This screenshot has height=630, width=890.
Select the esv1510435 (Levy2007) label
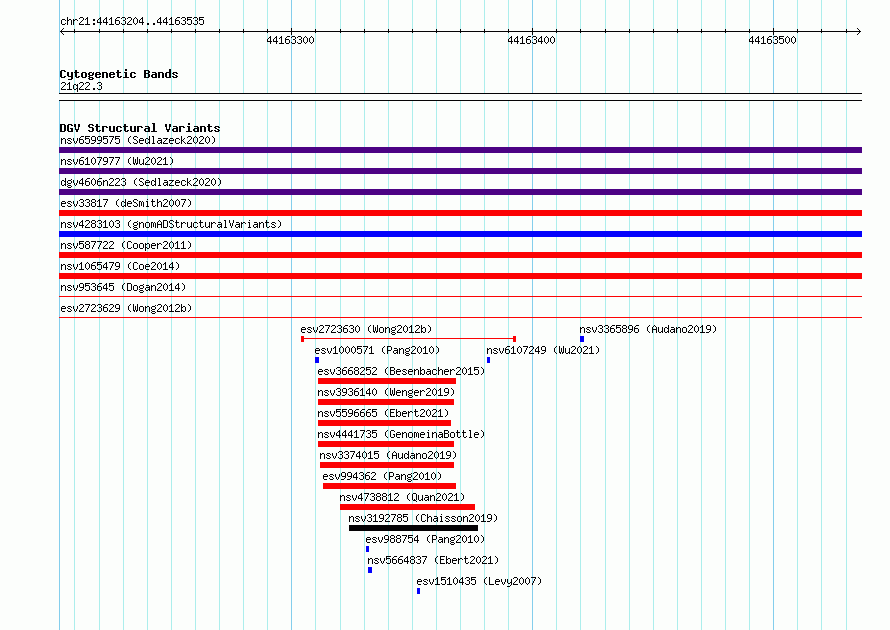[x=479, y=581]
